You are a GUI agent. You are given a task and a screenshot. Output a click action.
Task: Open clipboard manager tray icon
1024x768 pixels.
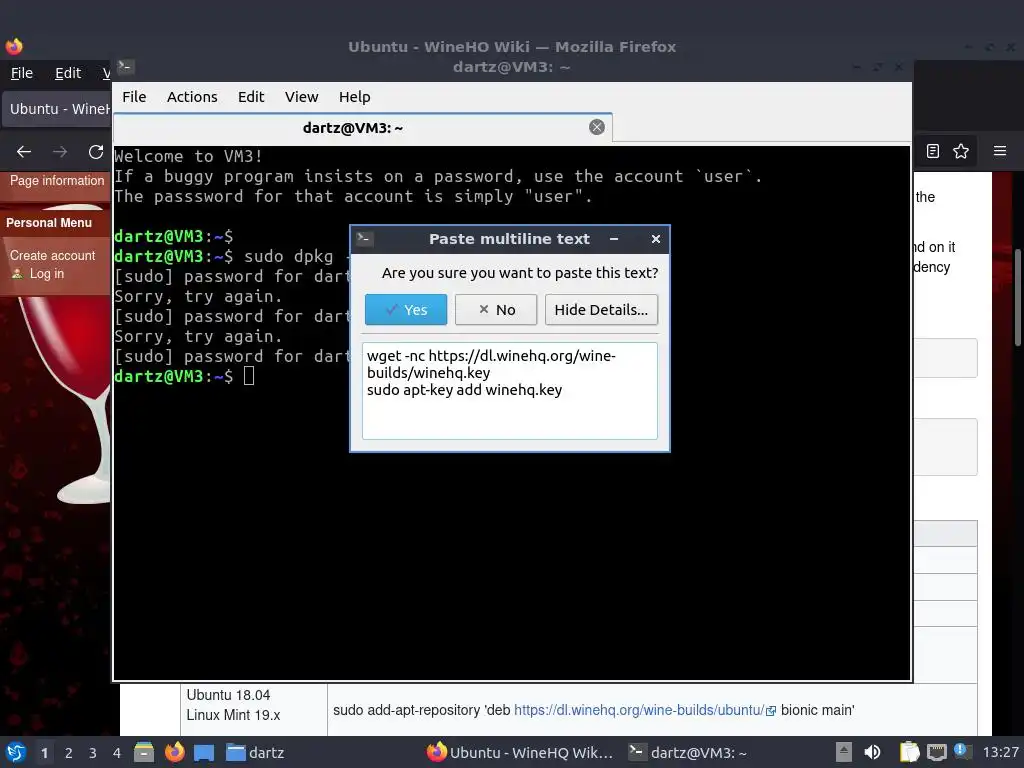click(909, 752)
